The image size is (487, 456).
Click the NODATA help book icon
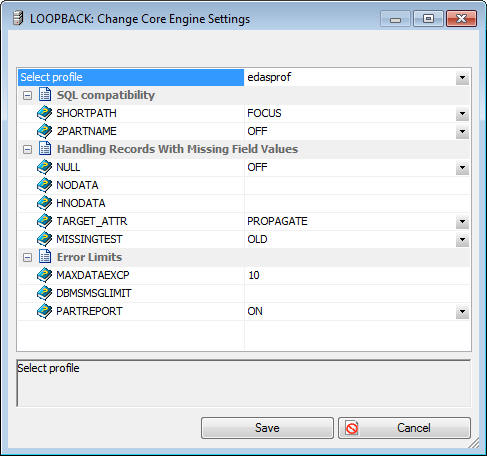pyautogui.click(x=44, y=185)
